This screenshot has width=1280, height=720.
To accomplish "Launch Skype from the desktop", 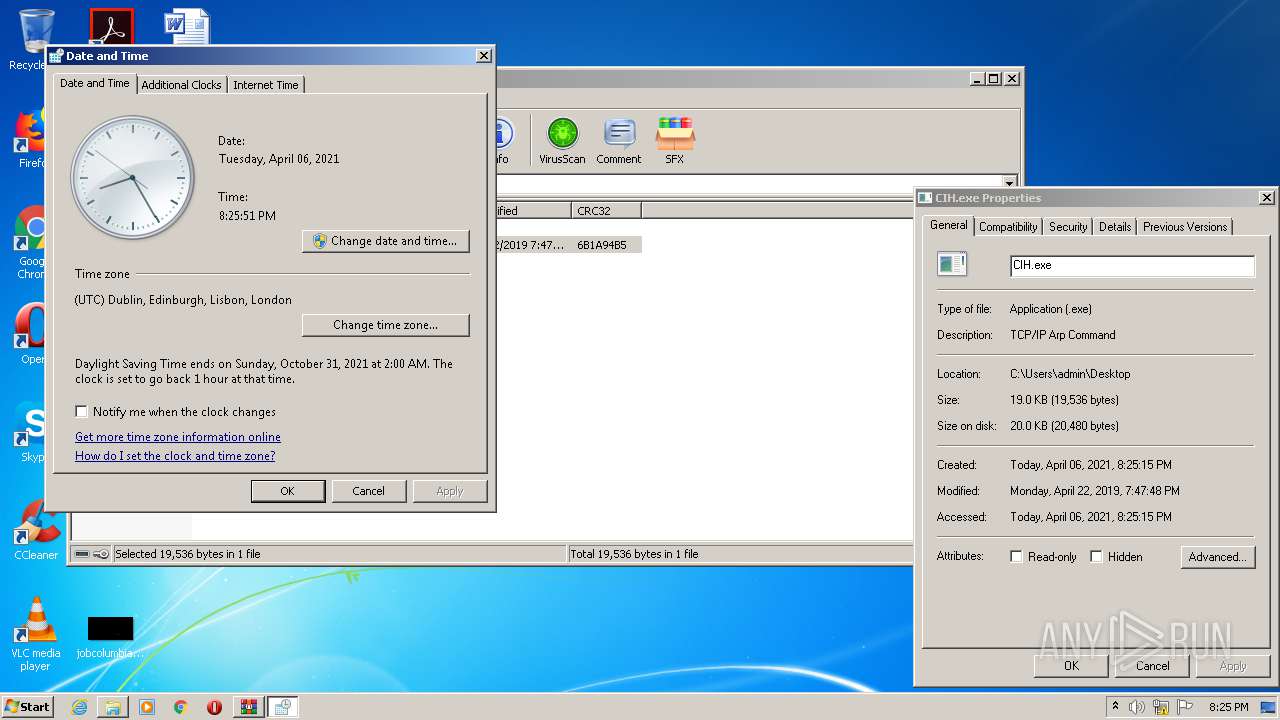I will (x=30, y=432).
